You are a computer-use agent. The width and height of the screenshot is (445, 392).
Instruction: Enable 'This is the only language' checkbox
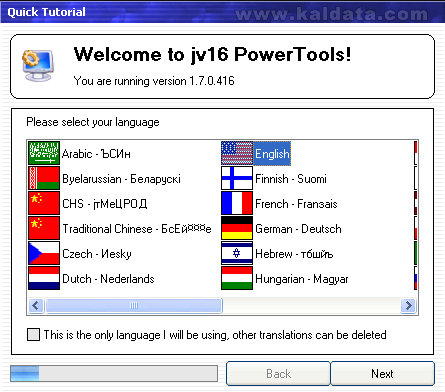[33, 334]
